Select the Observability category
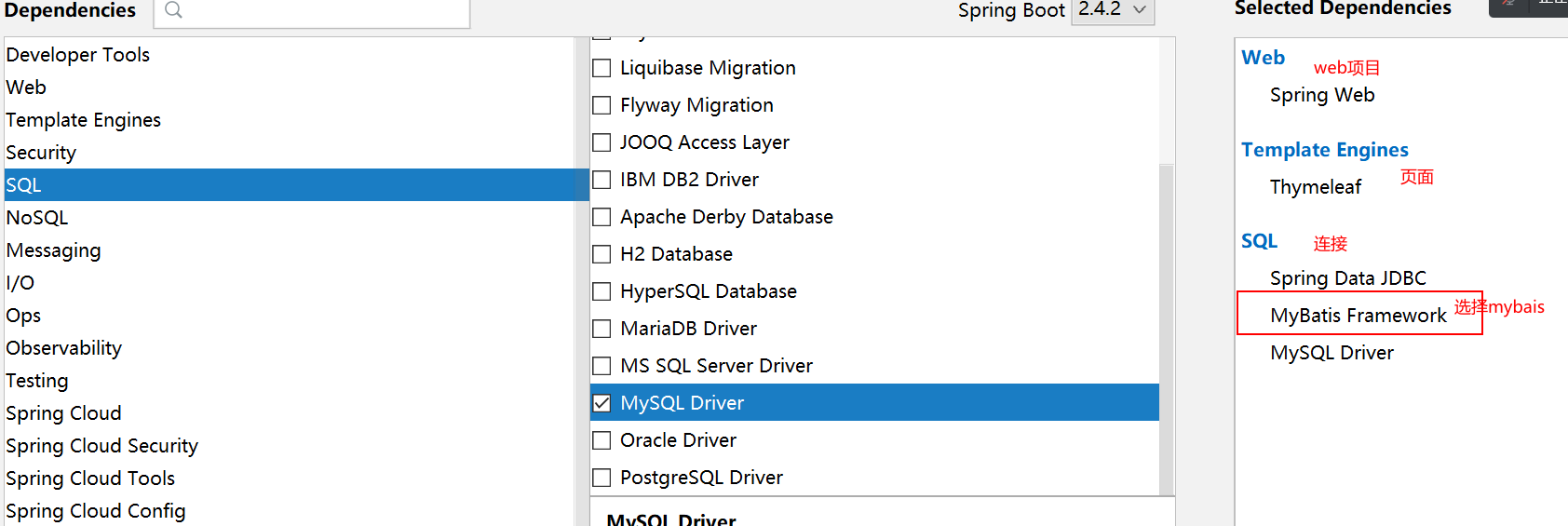This screenshot has height=526, width=1568. (290, 348)
